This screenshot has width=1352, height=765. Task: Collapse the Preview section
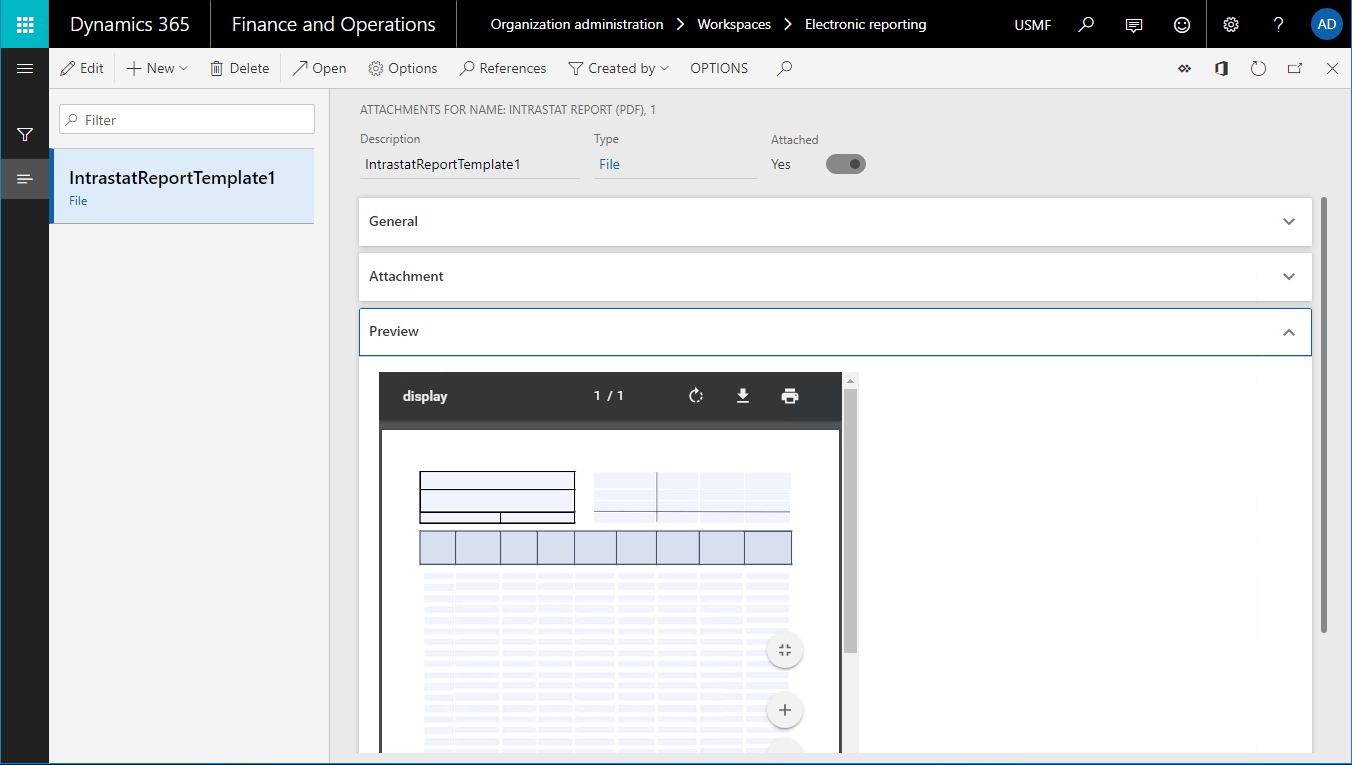835,331
